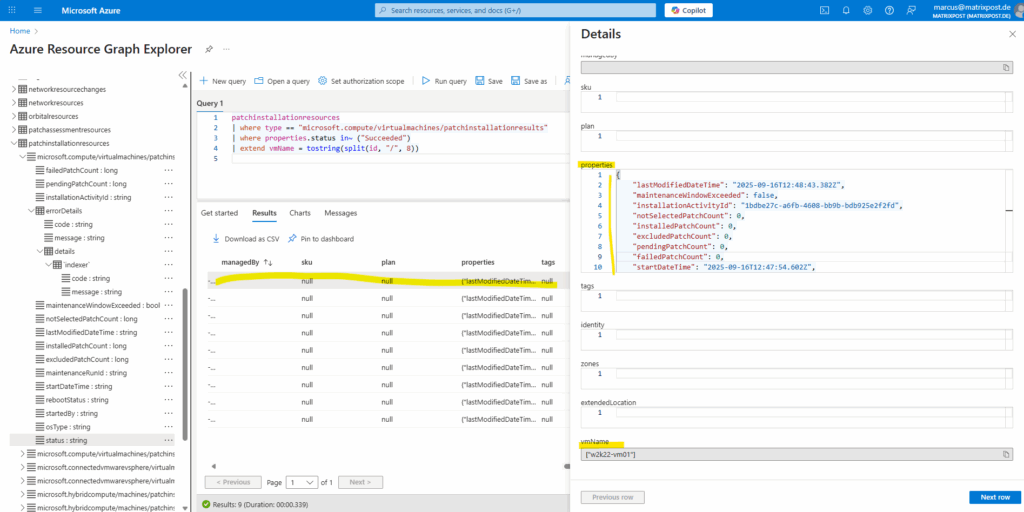This screenshot has height=512, width=1024.
Task: Expand the orbitalresources table
Action: [14, 116]
